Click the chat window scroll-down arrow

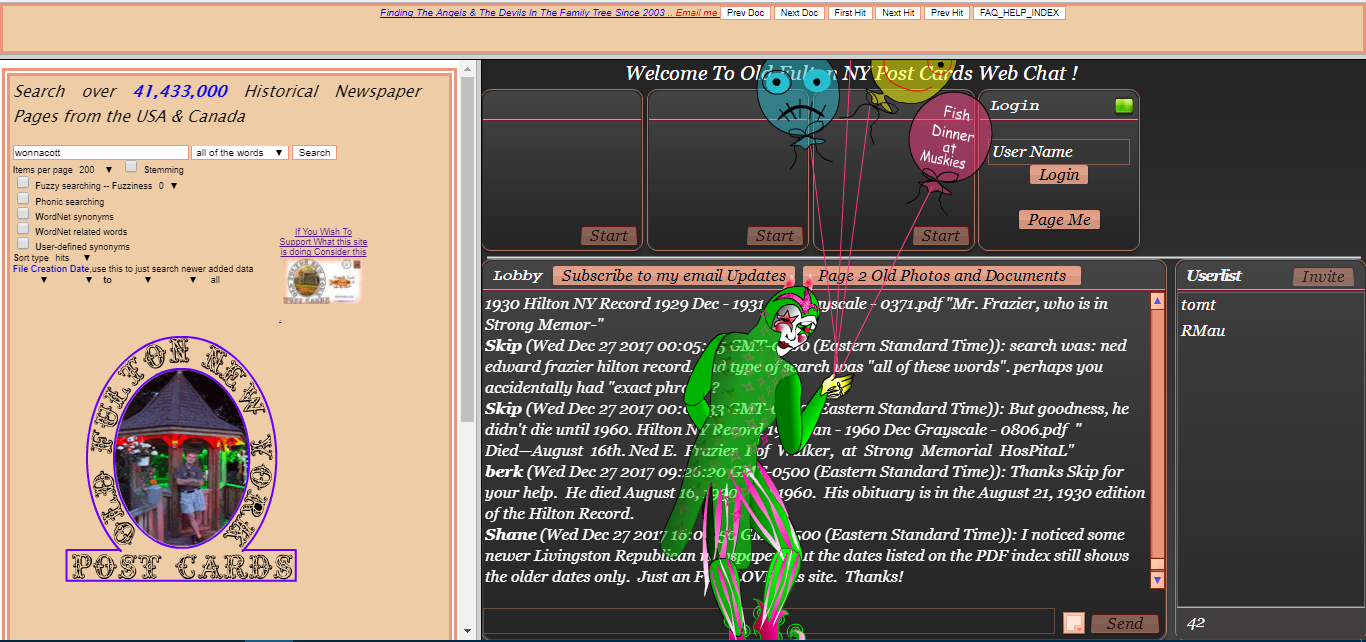pos(1158,579)
